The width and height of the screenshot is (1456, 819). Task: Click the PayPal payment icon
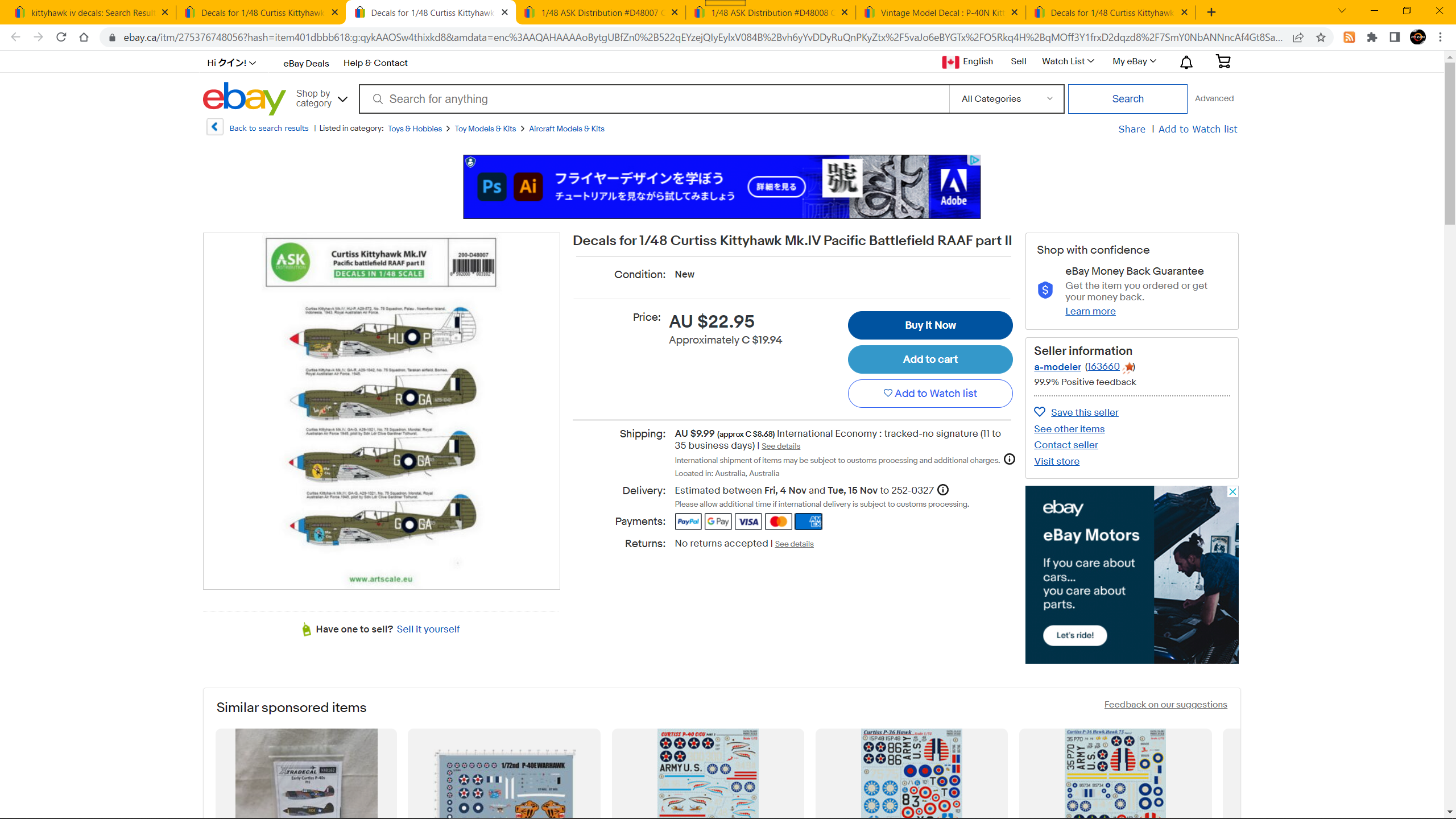tap(688, 522)
